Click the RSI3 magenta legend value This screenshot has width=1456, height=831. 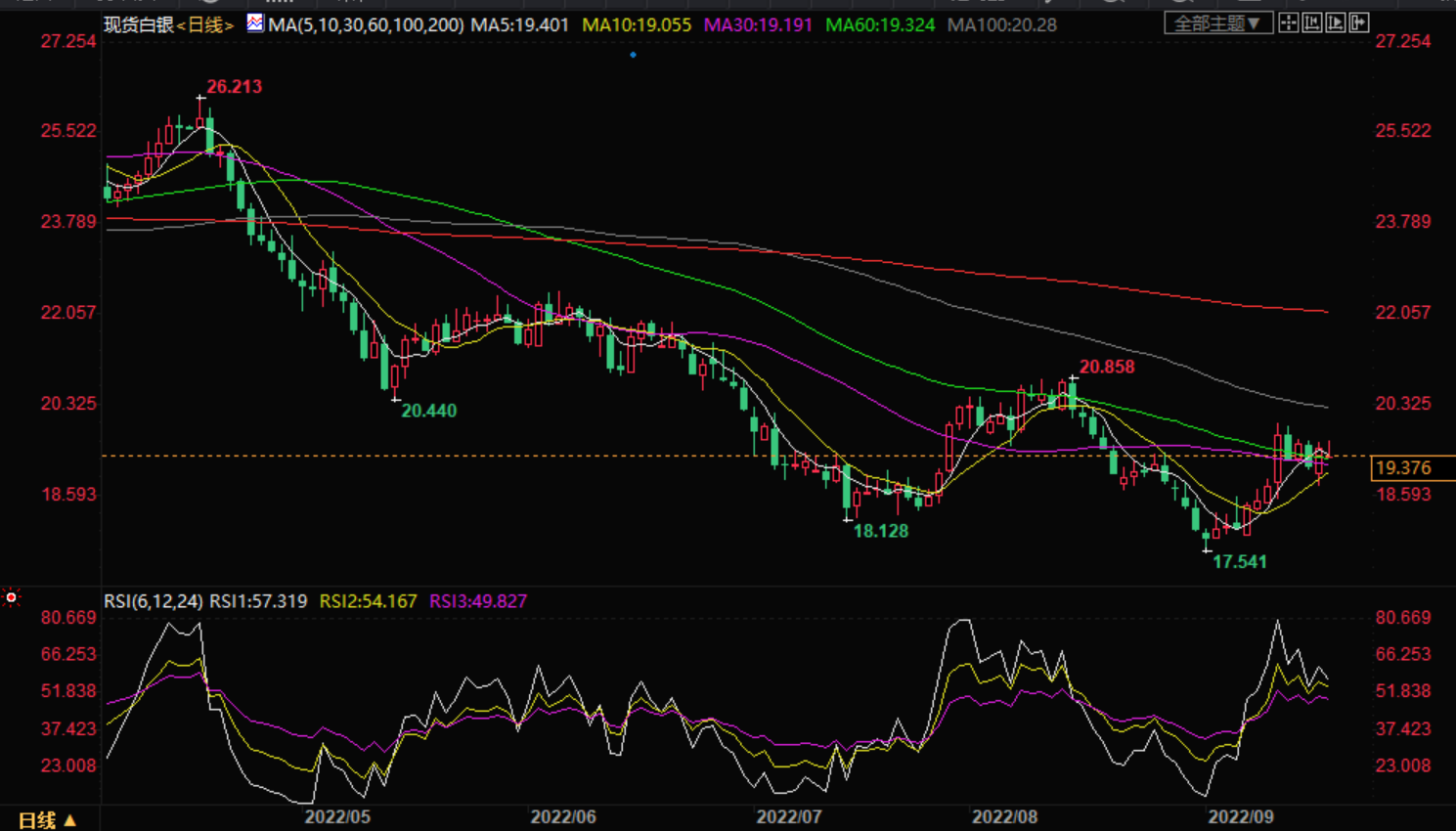pos(478,601)
